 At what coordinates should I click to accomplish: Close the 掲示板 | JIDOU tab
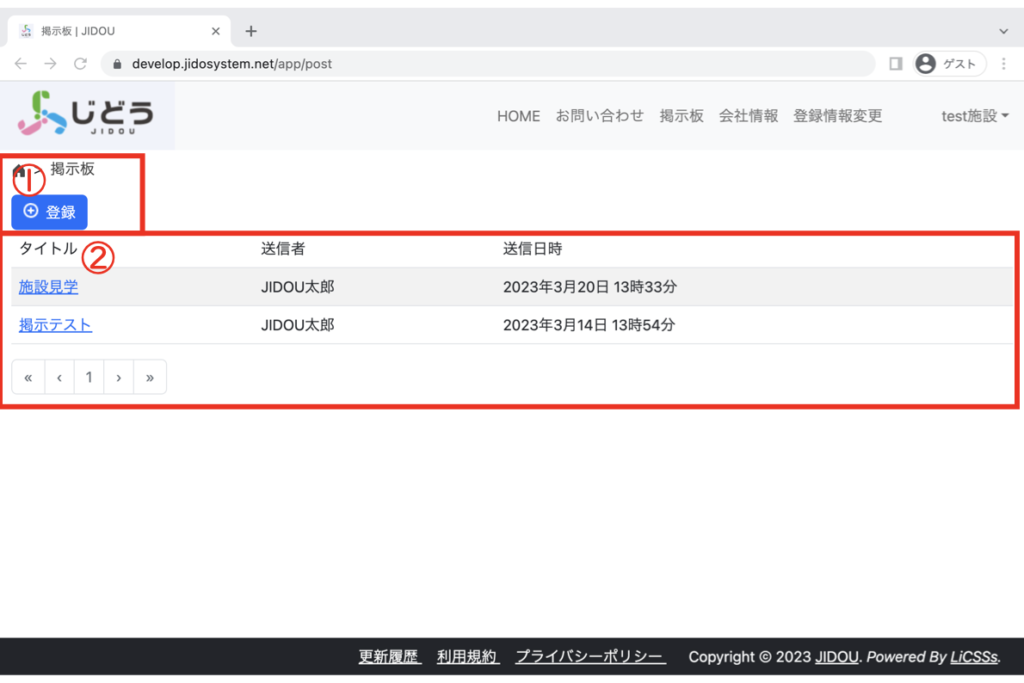pos(215,31)
